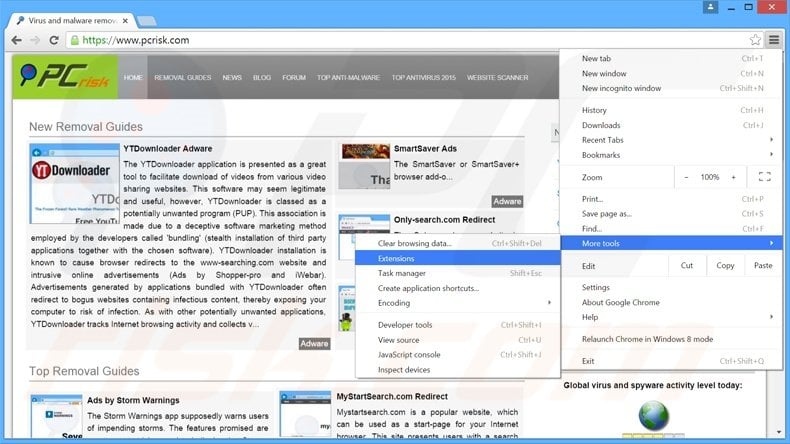Click the green padlock in address bar
This screenshot has width=790, height=444.
[x=75, y=40]
